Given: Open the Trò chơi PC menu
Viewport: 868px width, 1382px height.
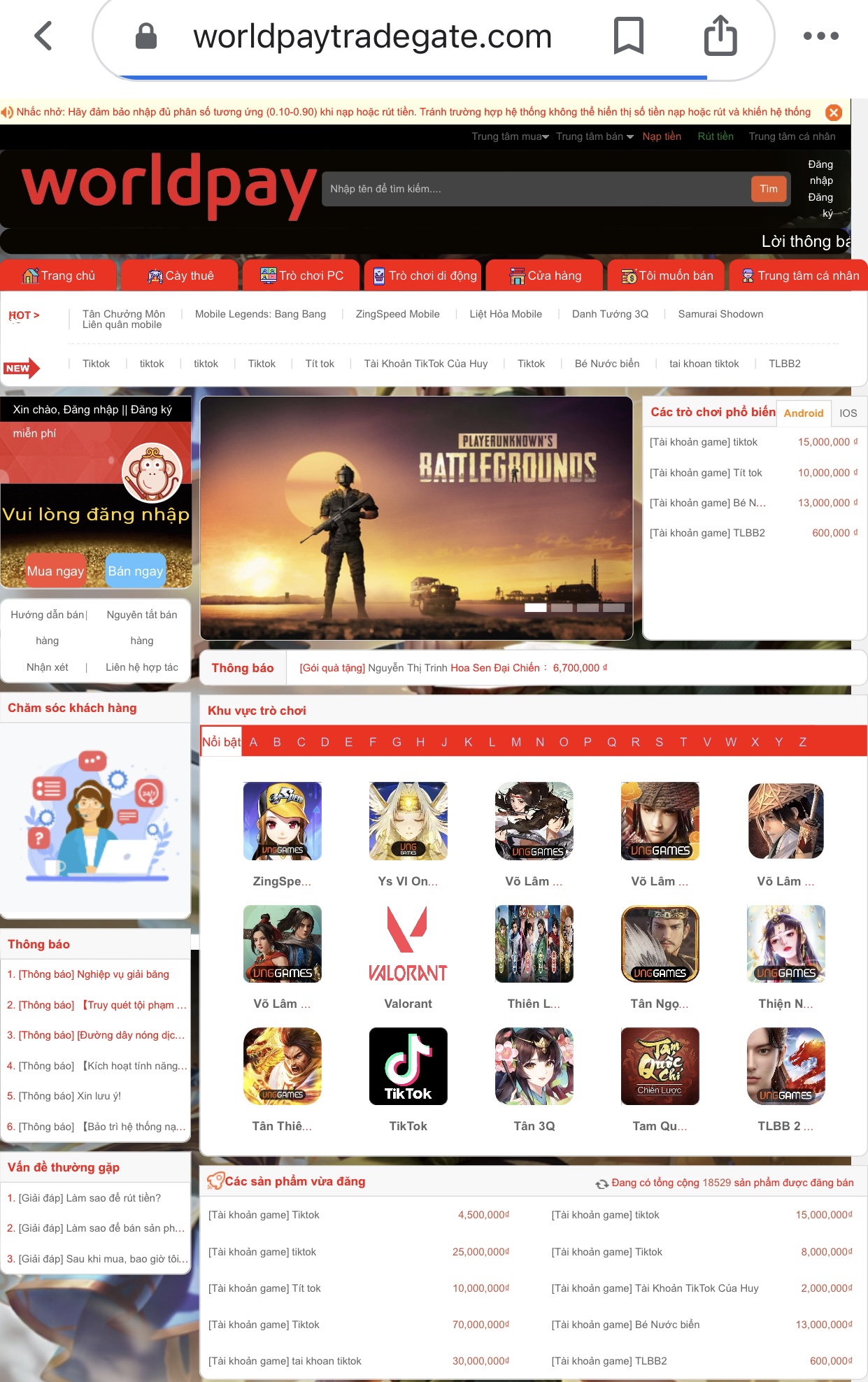Looking at the screenshot, I should (x=301, y=276).
